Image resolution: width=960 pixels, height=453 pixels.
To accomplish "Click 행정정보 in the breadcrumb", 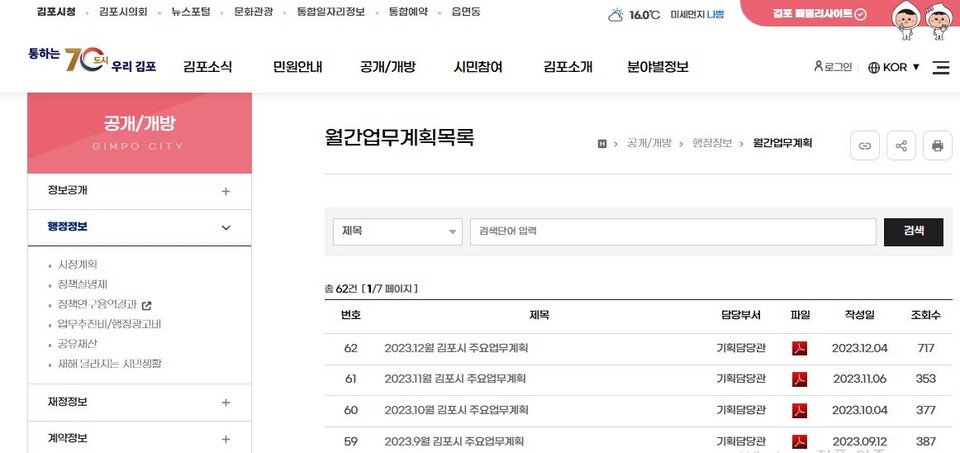I will tap(712, 143).
